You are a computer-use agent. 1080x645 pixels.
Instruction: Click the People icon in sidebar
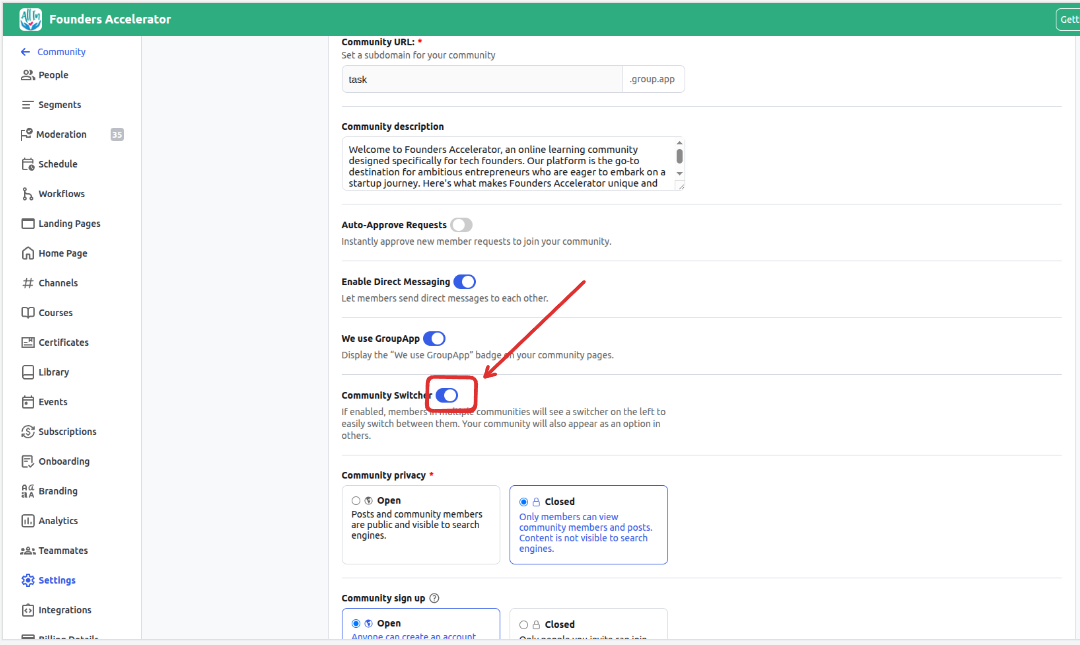(x=28, y=75)
